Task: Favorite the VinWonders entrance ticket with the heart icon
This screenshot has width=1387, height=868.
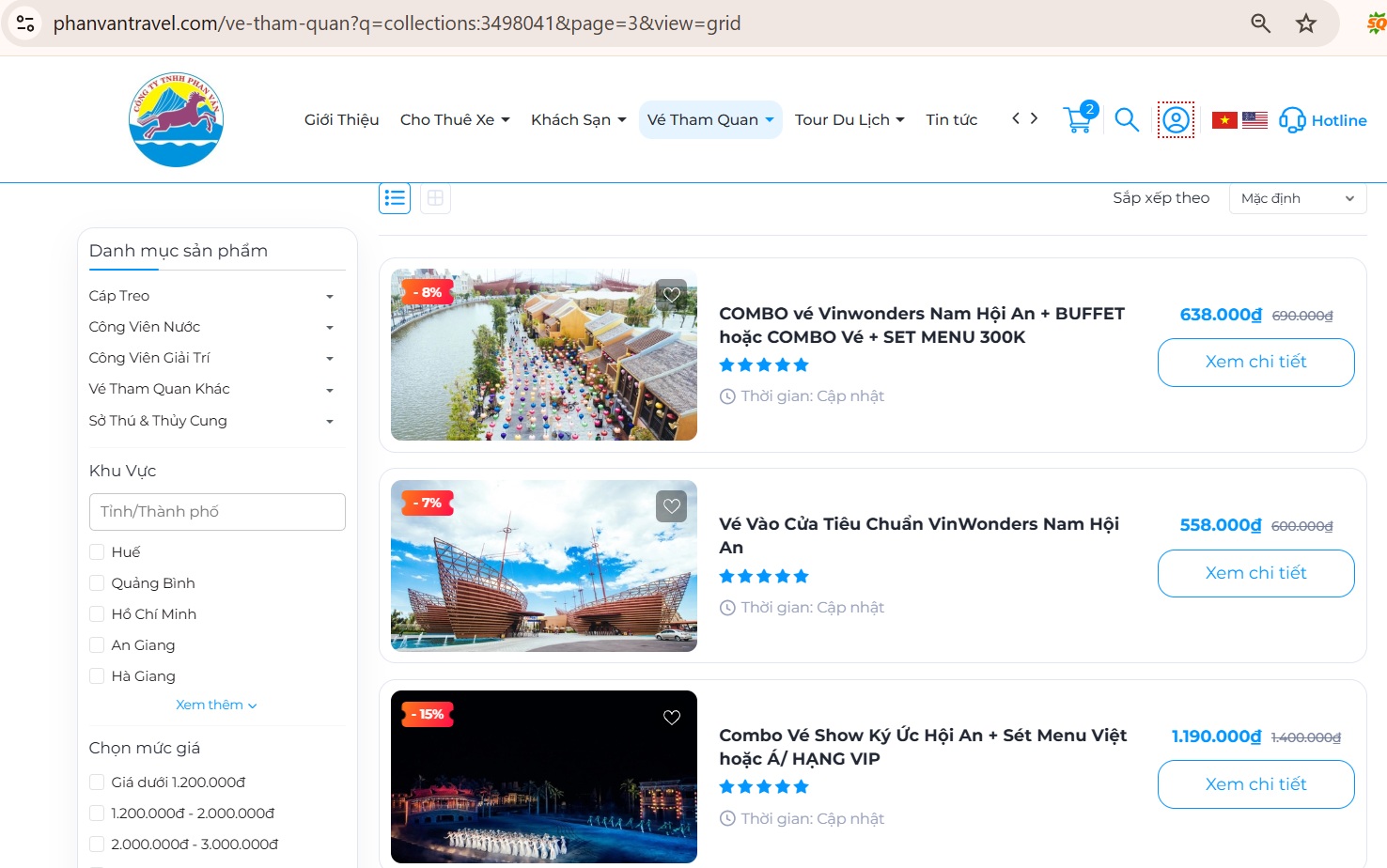Action: tap(671, 505)
